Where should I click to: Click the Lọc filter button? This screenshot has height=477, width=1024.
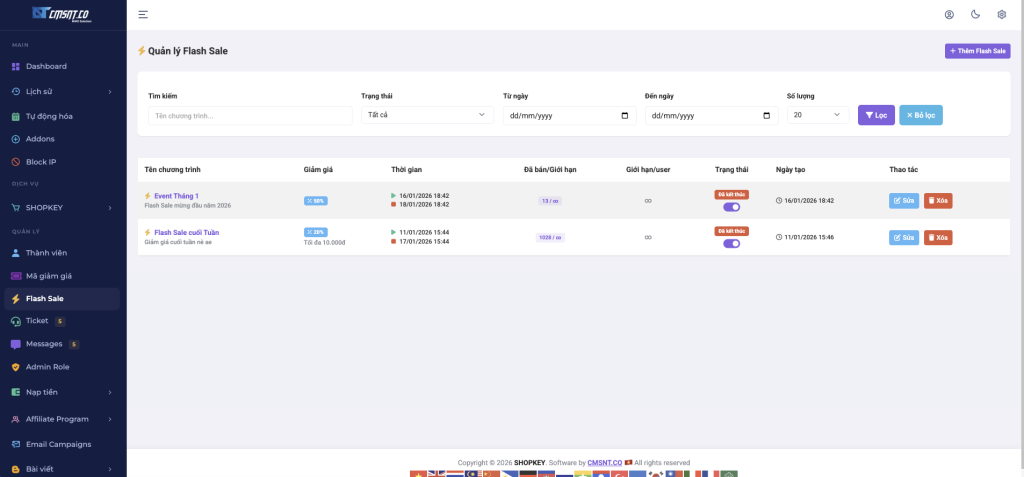(876, 115)
